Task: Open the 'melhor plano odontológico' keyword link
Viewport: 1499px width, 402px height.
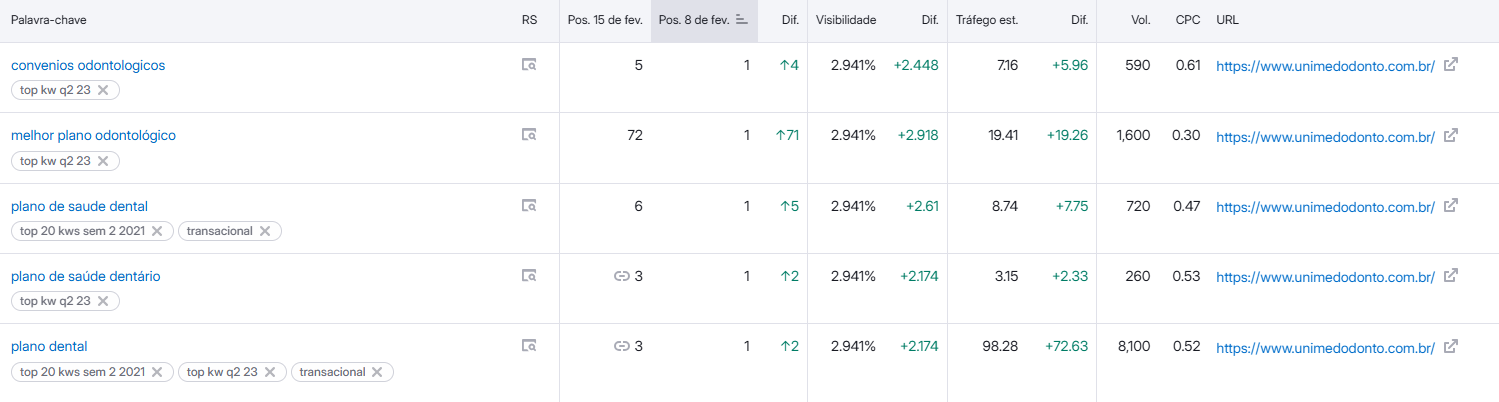Action: click(93, 135)
